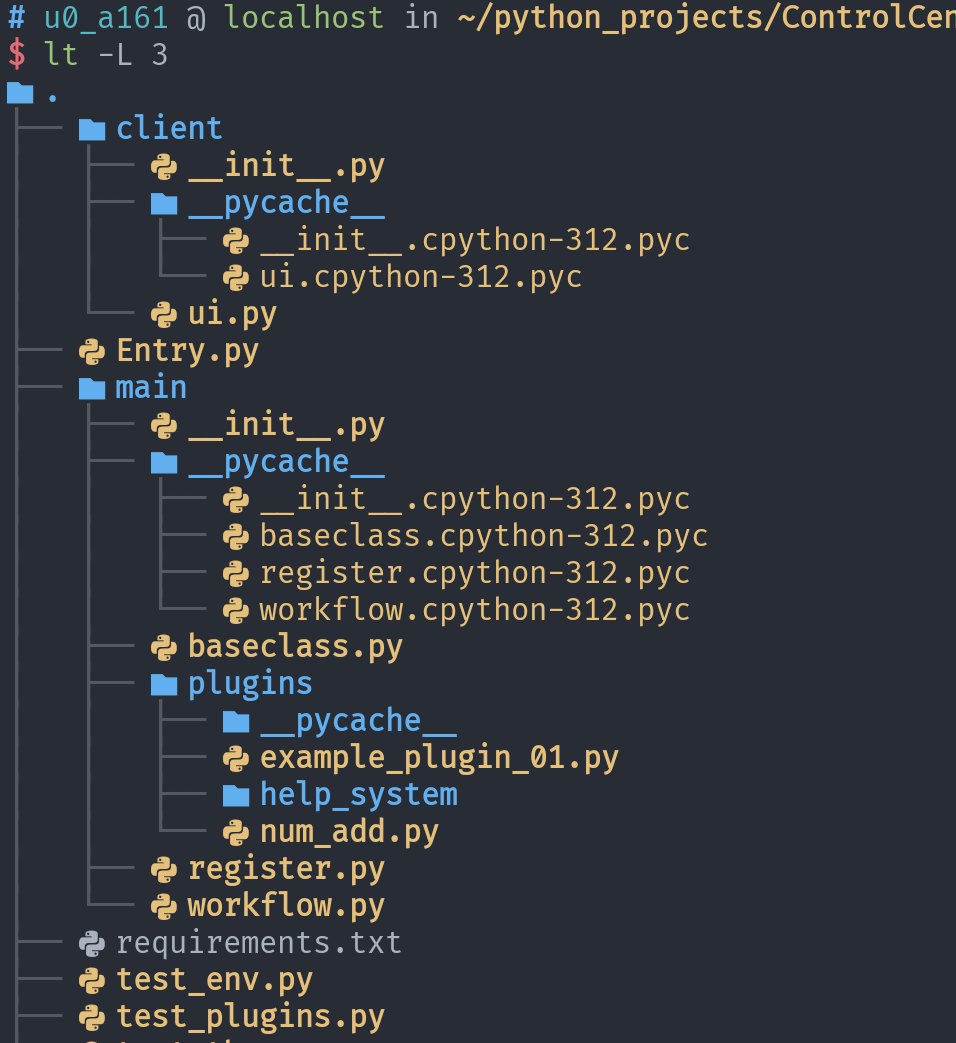Click the register.py file name
This screenshot has width=956, height=1043.
[x=286, y=869]
